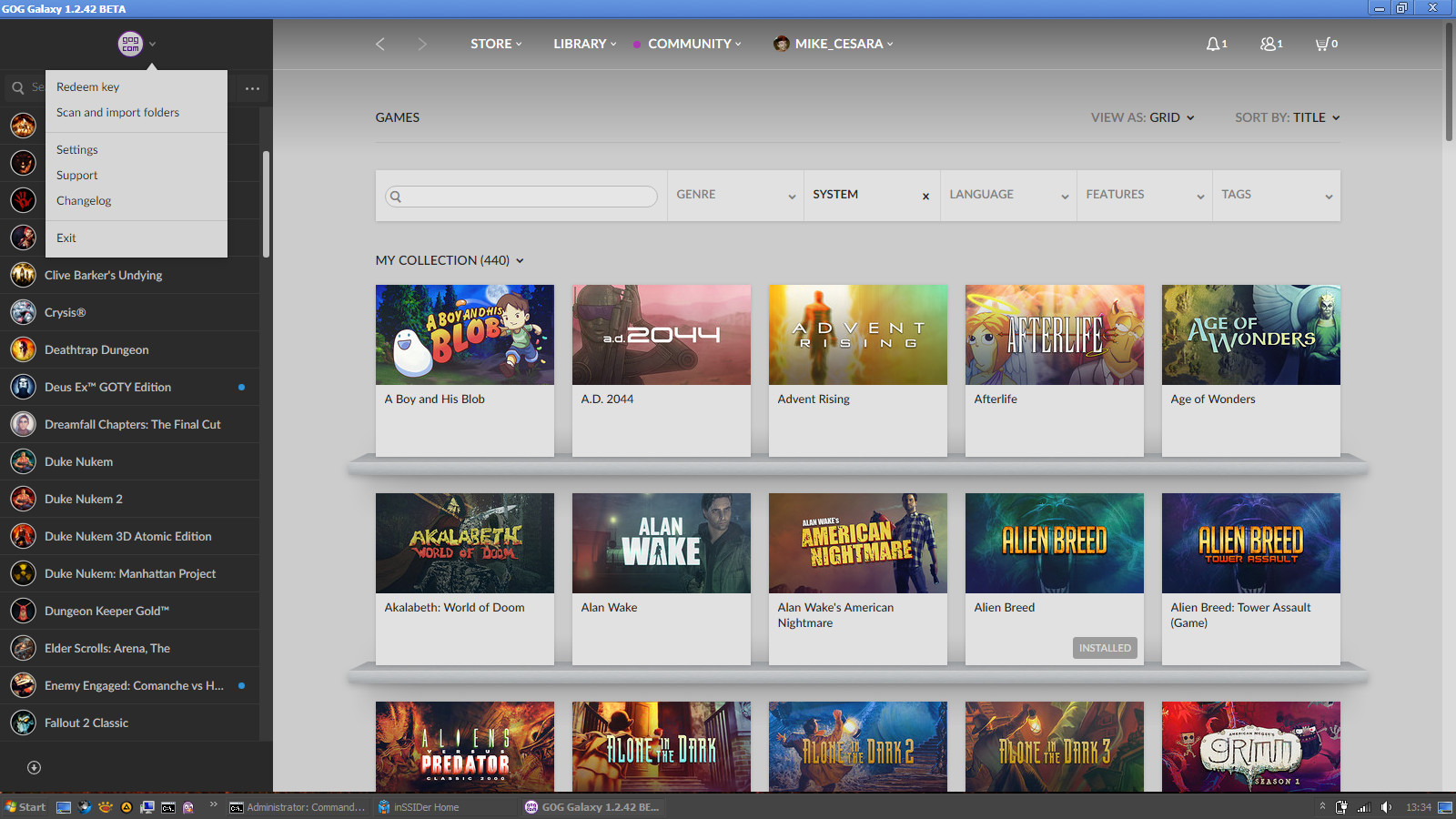Open the Windows Start button
Image resolution: width=1456 pixels, height=819 pixels.
point(25,807)
